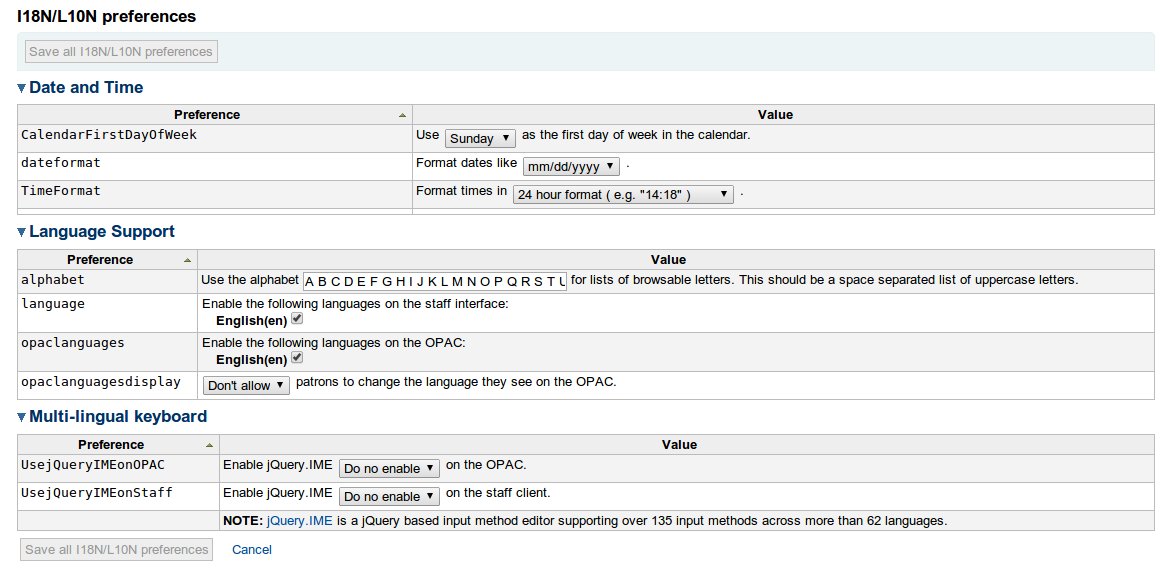This screenshot has height=569, width=1160.
Task: Collapse the Date and Time section arrow
Action: 22,88
